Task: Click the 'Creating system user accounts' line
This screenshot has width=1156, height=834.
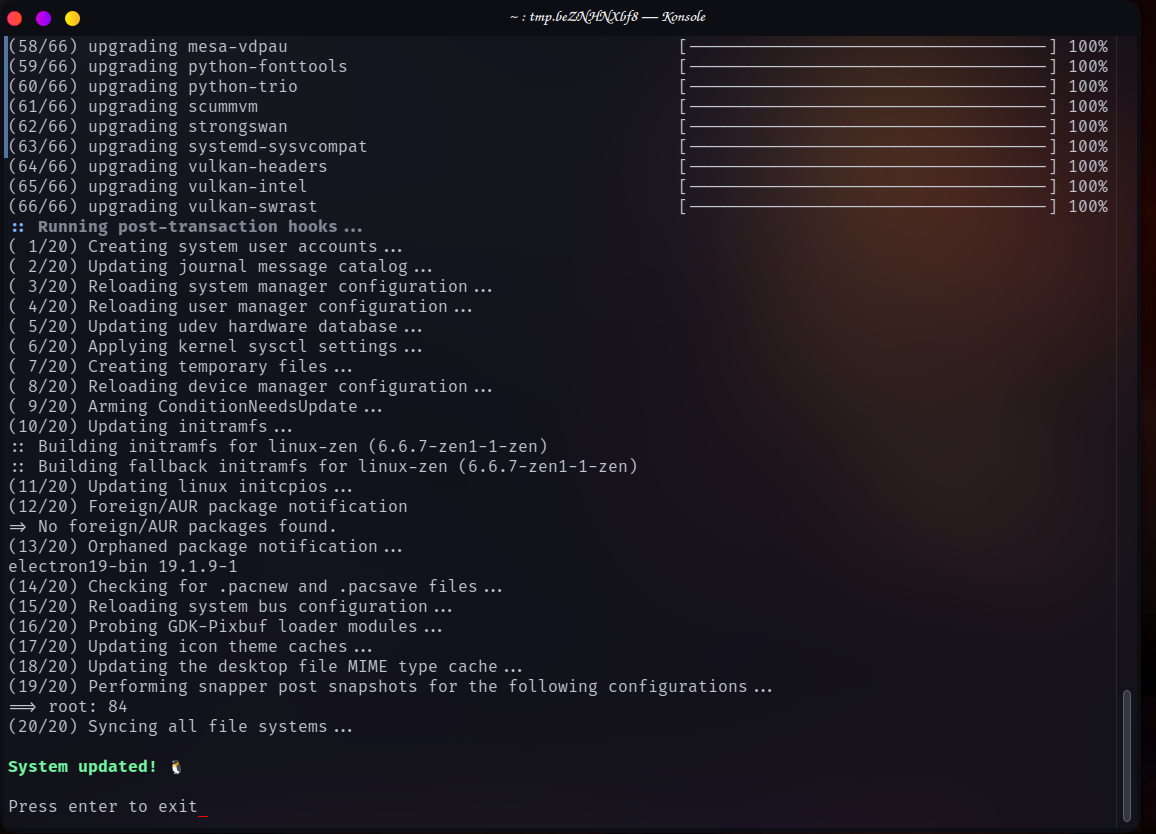Action: (206, 246)
